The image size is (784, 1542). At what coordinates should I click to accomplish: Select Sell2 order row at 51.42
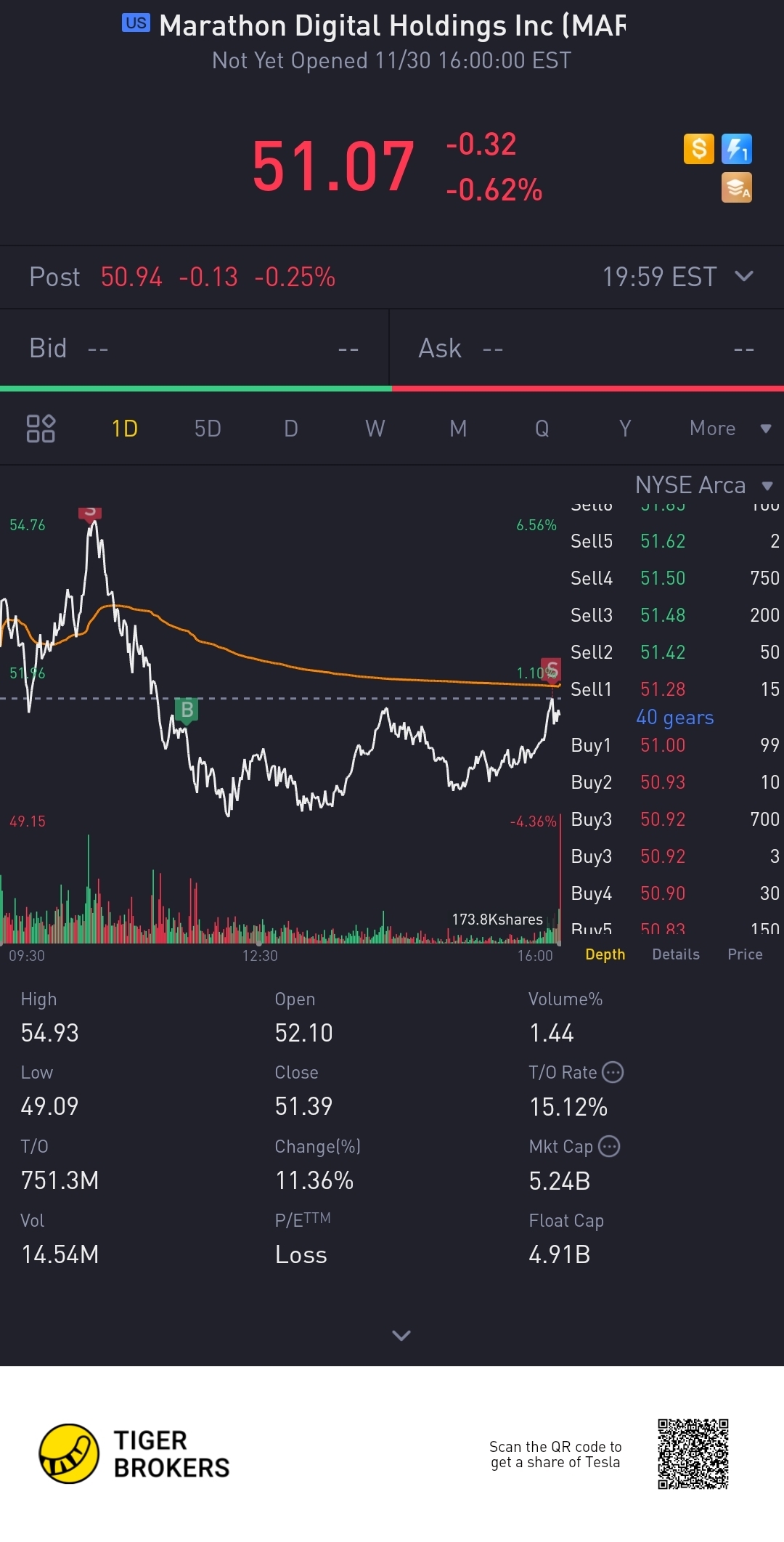[x=675, y=652]
